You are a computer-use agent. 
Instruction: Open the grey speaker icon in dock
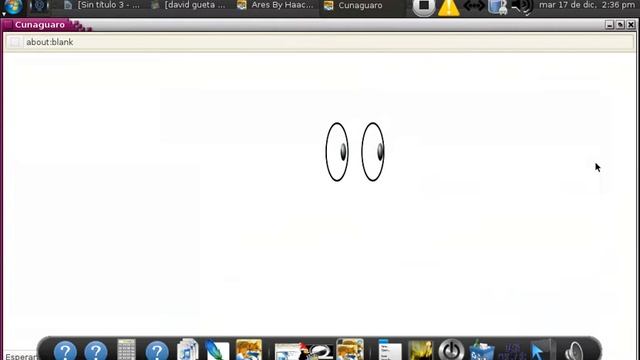(x=574, y=351)
